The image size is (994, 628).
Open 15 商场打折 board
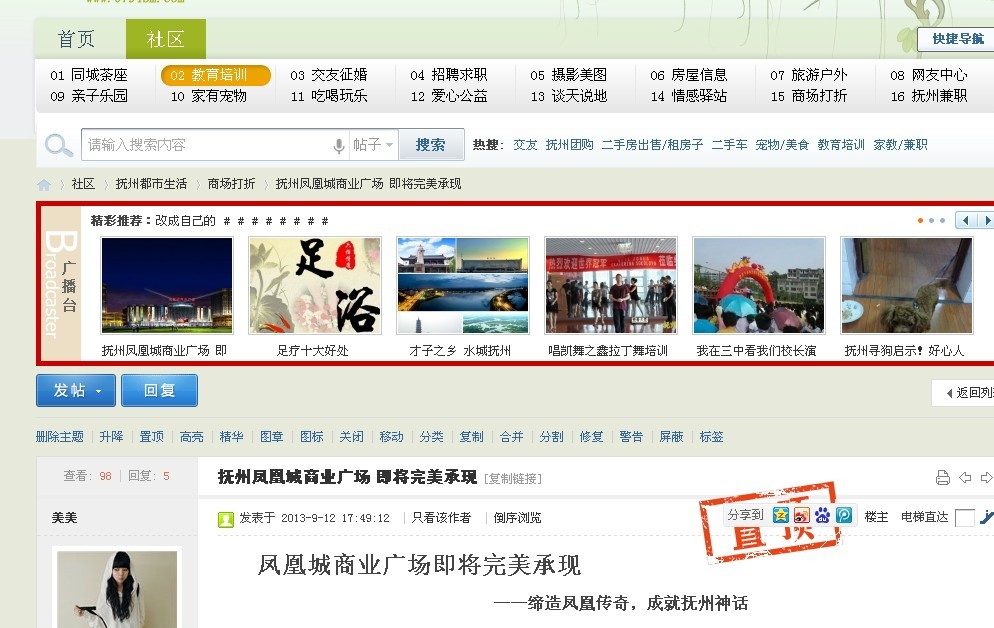809,96
